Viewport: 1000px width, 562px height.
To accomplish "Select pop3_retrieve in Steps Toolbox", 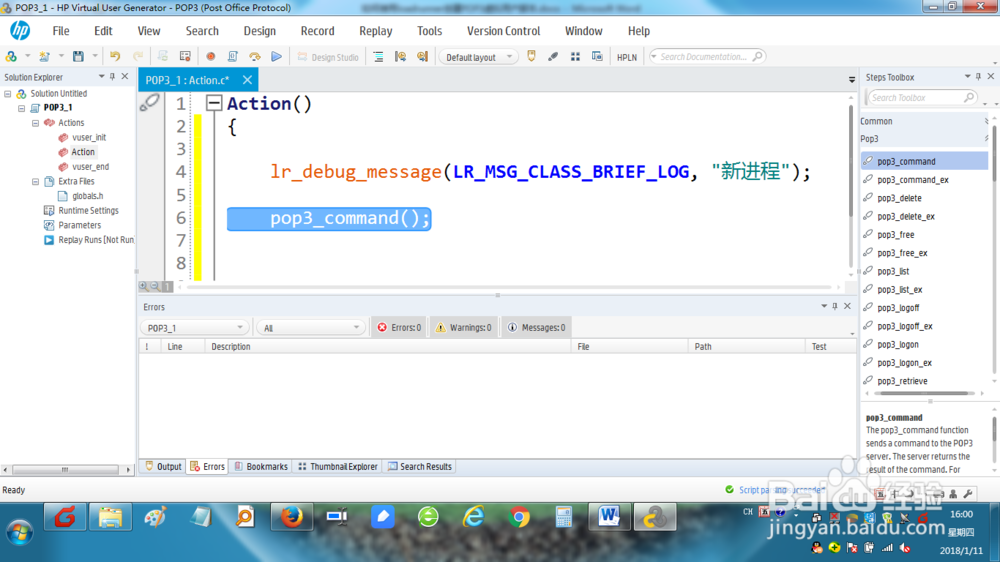I will point(902,381).
